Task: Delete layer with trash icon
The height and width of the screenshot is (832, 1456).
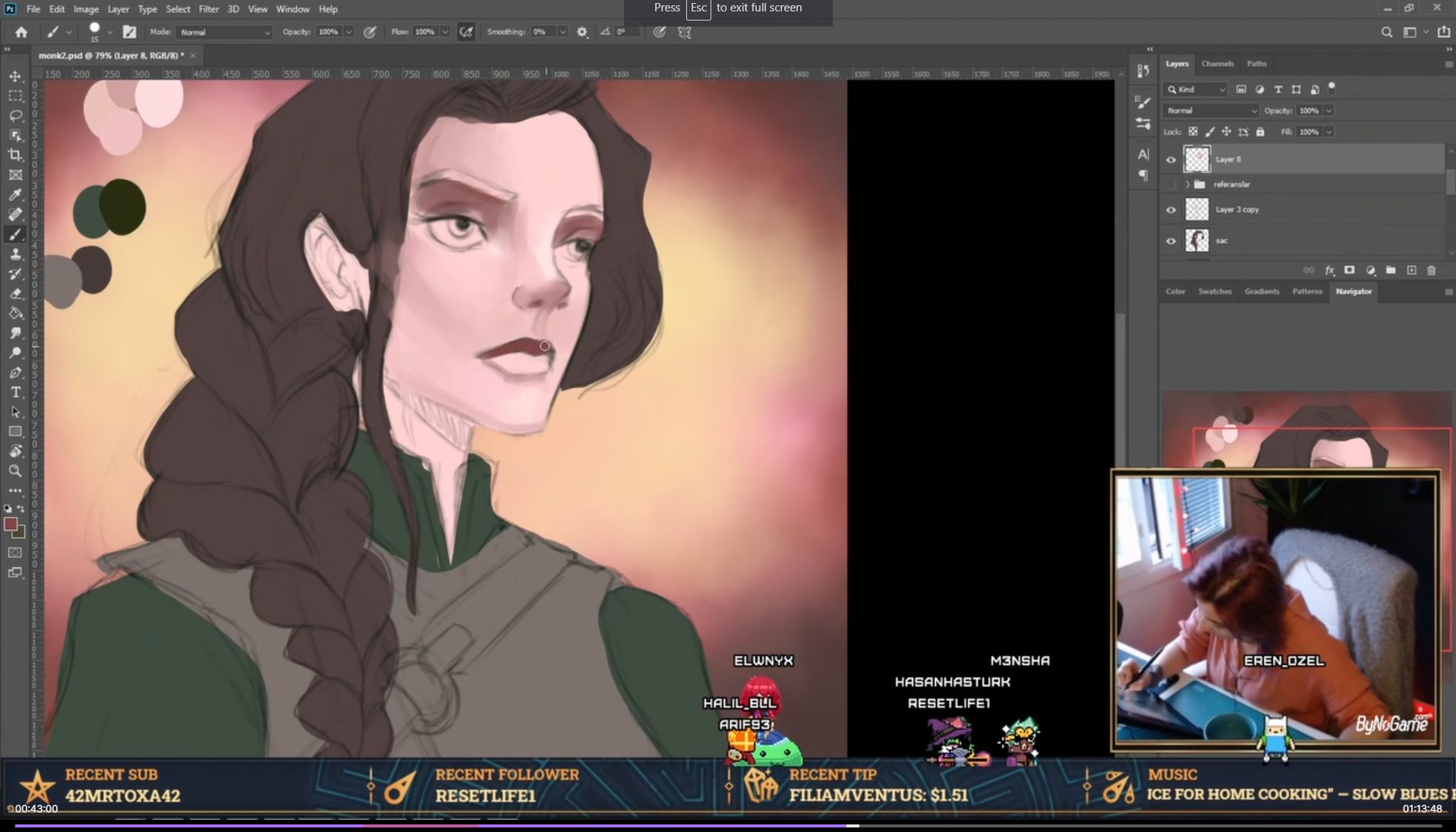Action: point(1432,270)
